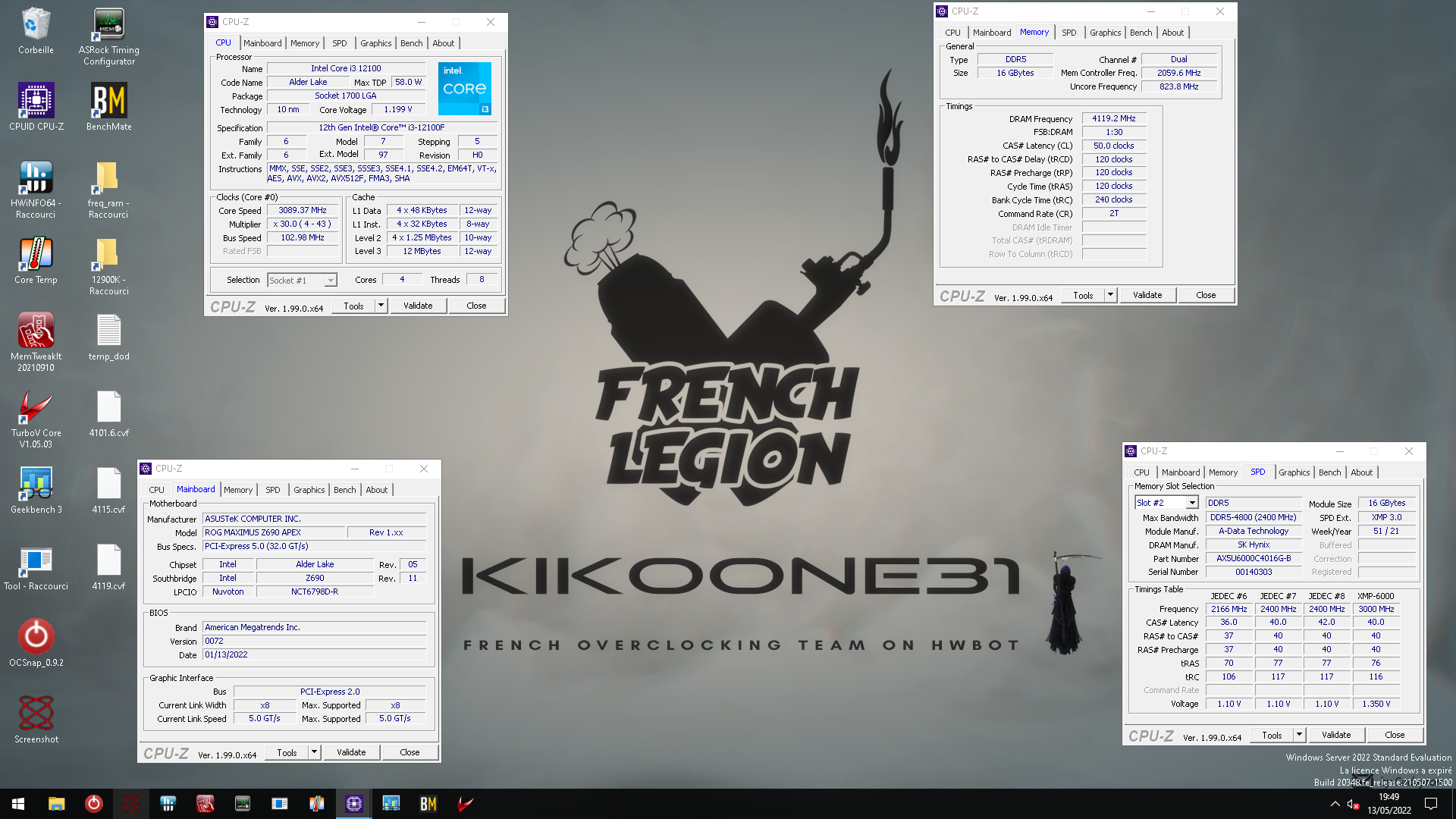
Task: Click Validate in SPD window
Action: [1336, 735]
